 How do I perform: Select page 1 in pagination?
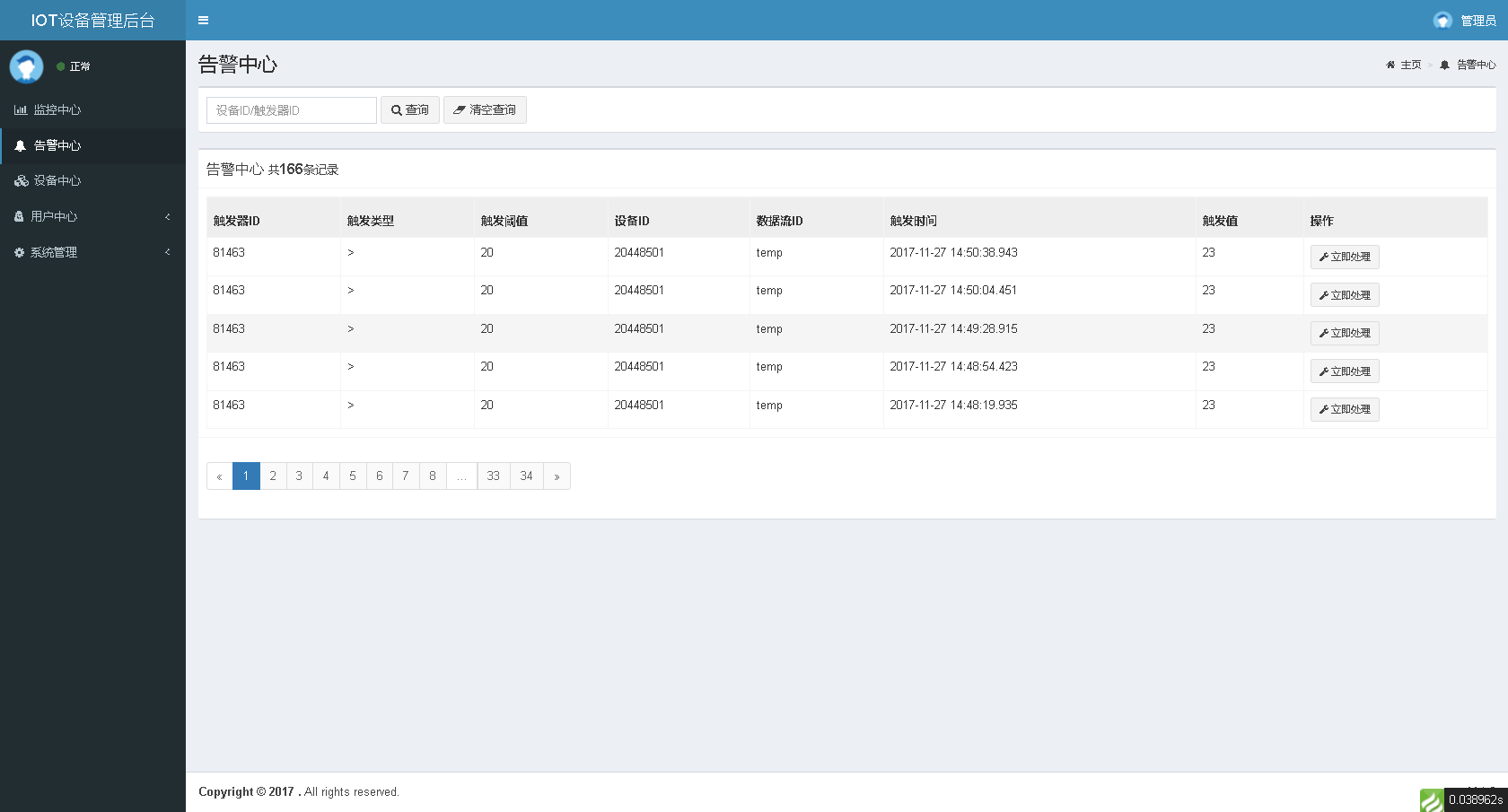click(246, 476)
